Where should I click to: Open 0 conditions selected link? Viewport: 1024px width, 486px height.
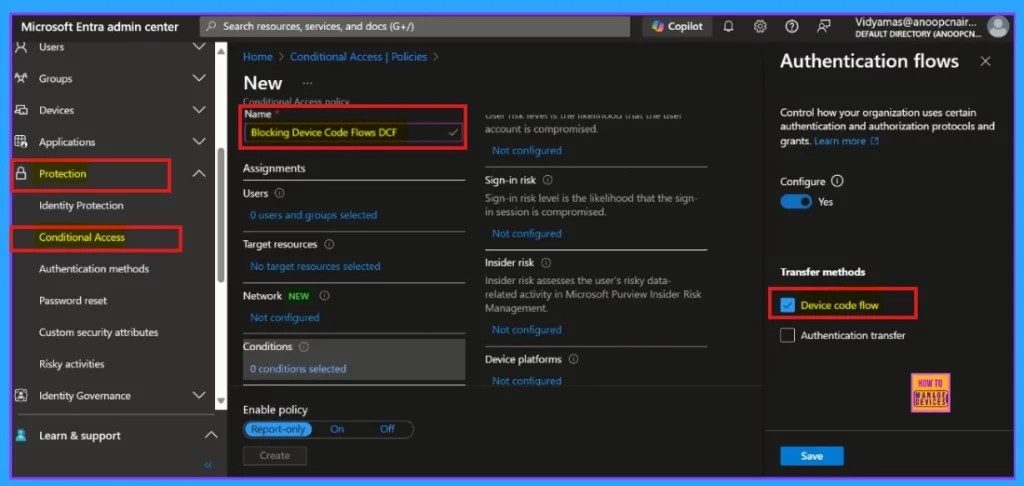pyautogui.click(x=298, y=369)
